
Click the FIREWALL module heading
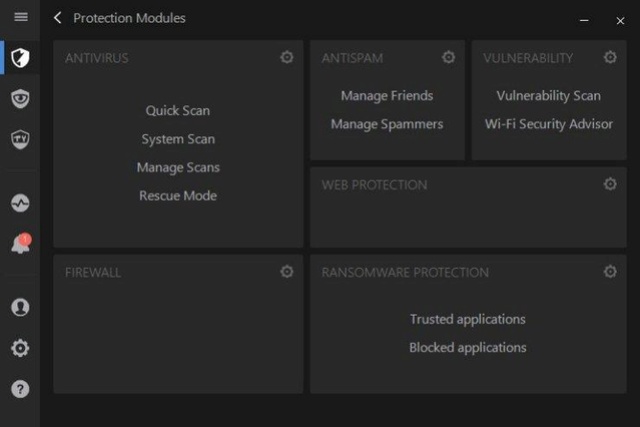pyautogui.click(x=93, y=272)
